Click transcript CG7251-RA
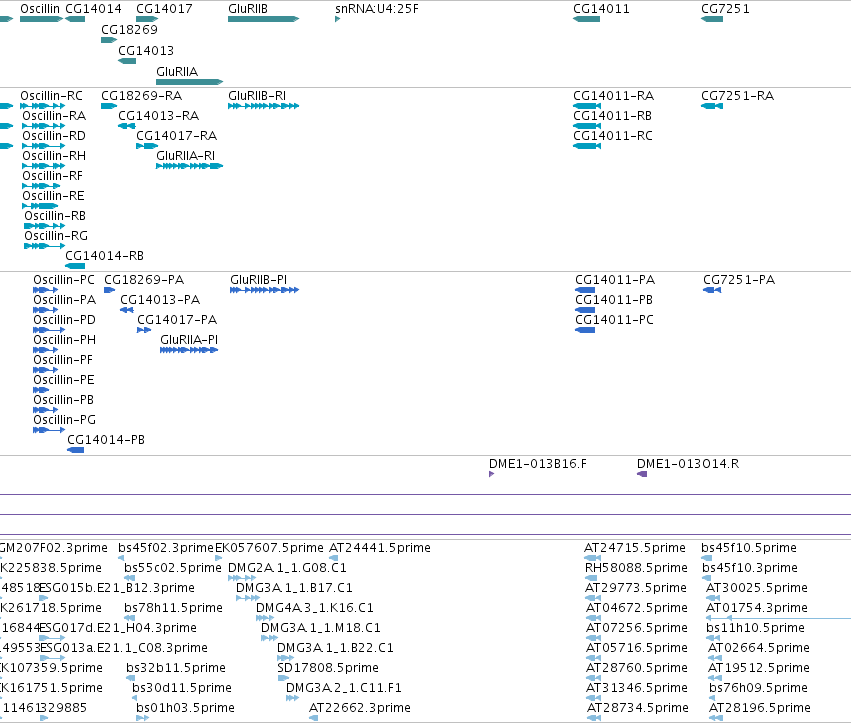The width and height of the screenshot is (851, 723). (738, 96)
